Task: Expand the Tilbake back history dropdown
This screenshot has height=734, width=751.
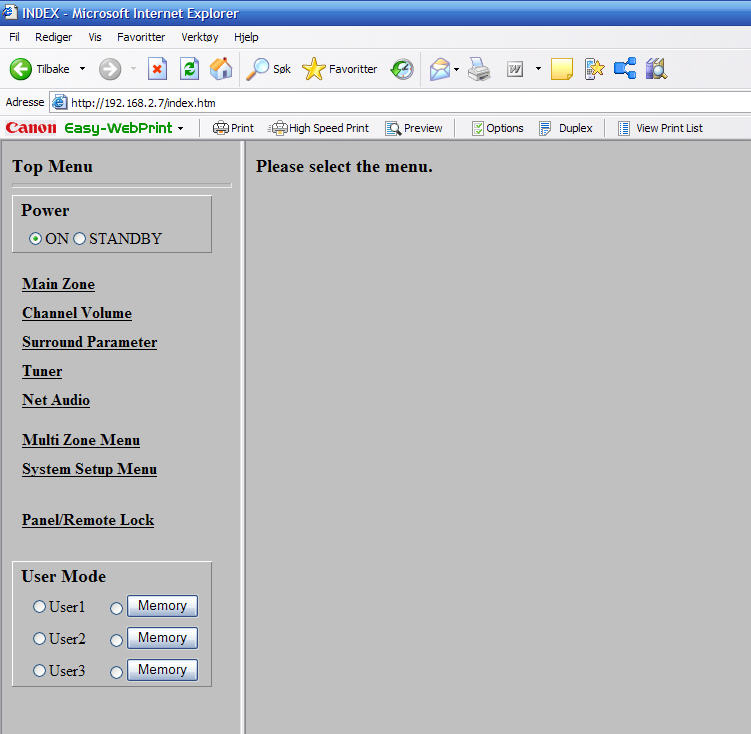Action: (x=82, y=69)
